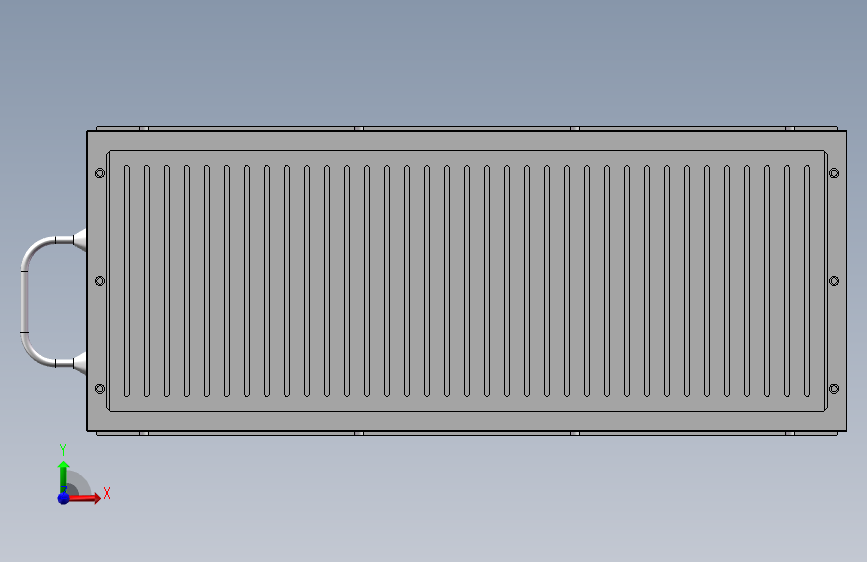The image size is (867, 562).
Task: Select the bottom-right screw hole on the panel
Action: [834, 389]
